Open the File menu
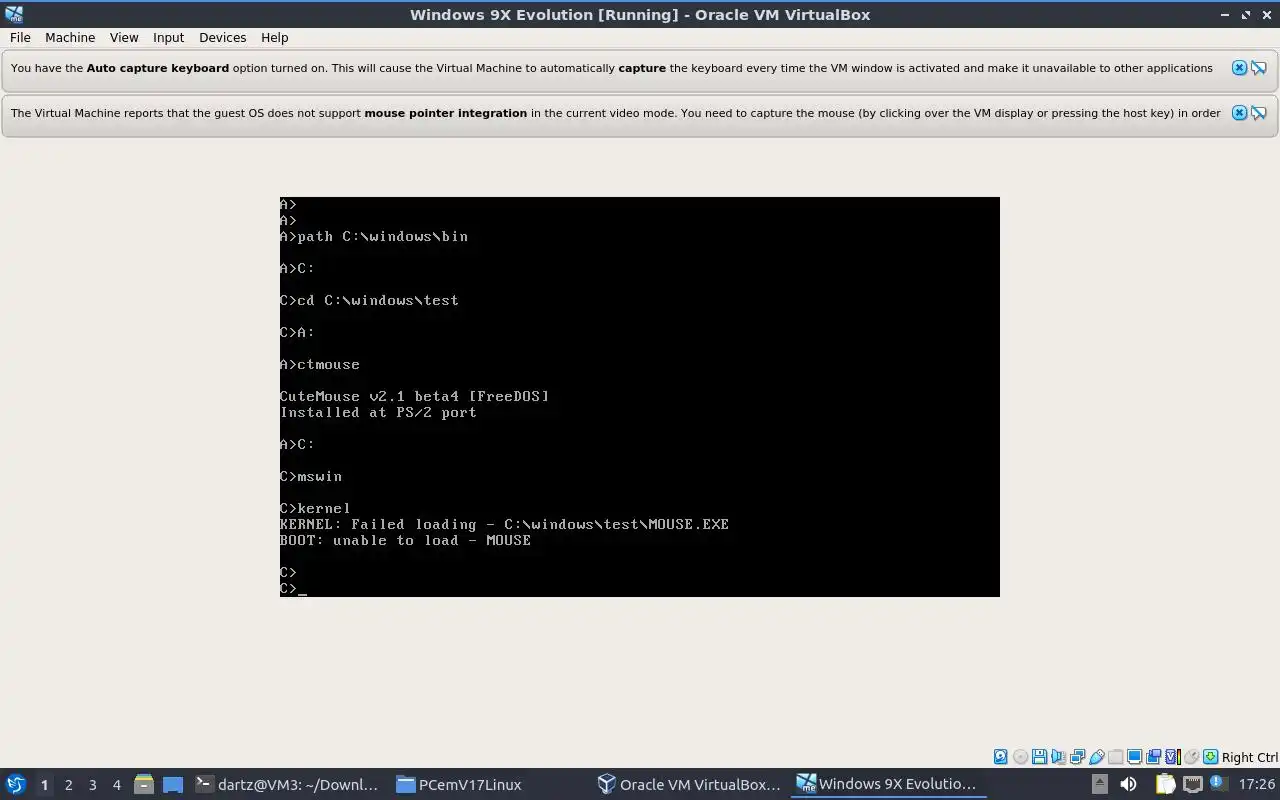Screen dimensions: 1280x800 [x=20, y=37]
